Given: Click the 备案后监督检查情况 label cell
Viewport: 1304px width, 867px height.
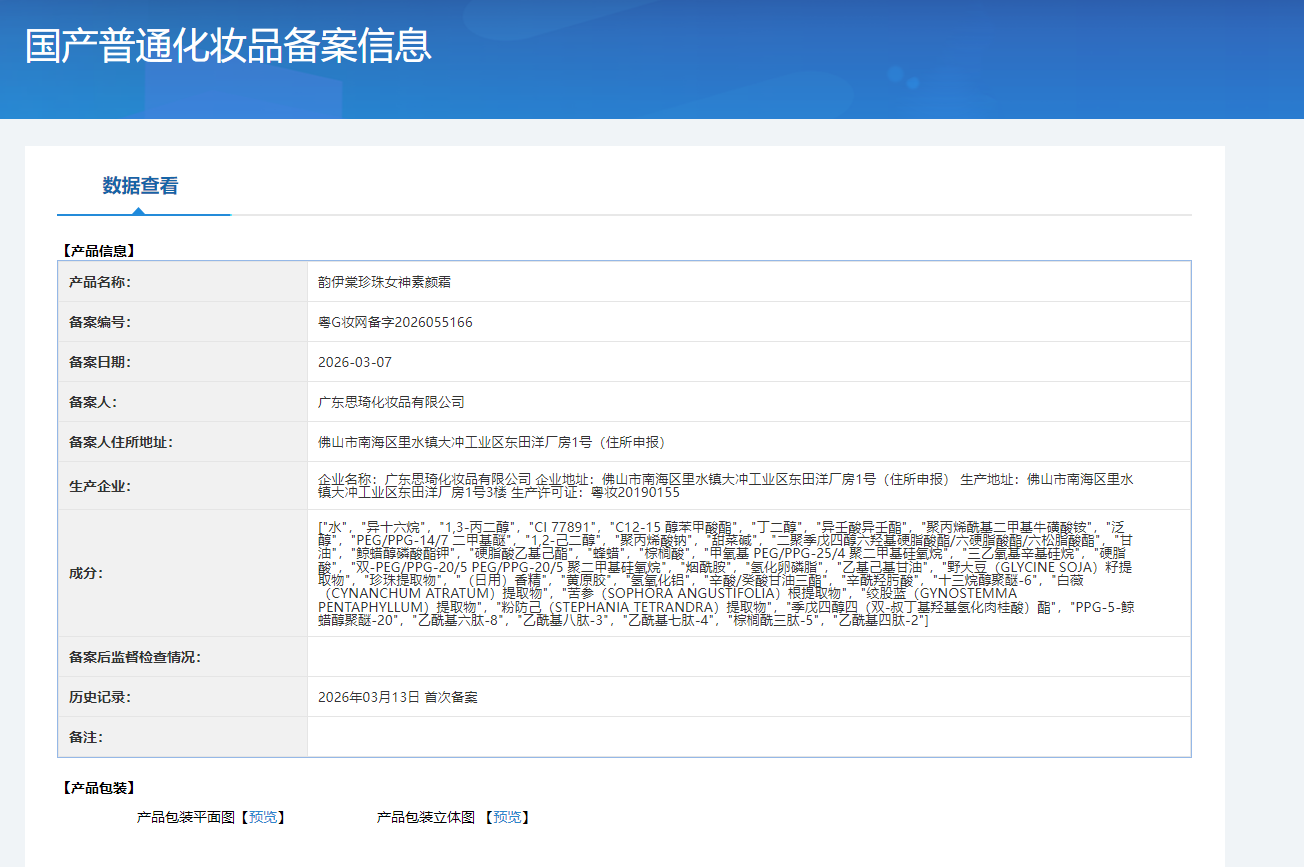Looking at the screenshot, I should click(183, 657).
